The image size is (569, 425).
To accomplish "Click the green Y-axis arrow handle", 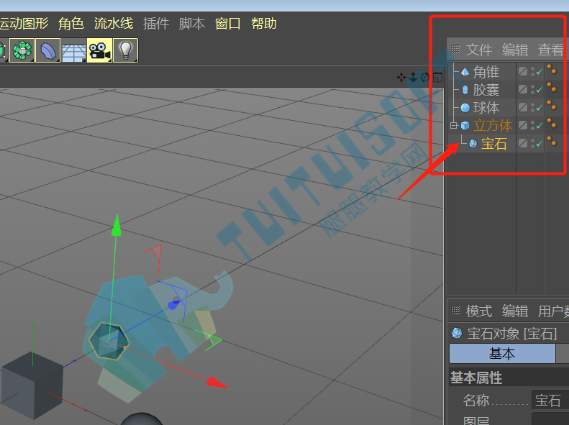I will pyautogui.click(x=116, y=225).
